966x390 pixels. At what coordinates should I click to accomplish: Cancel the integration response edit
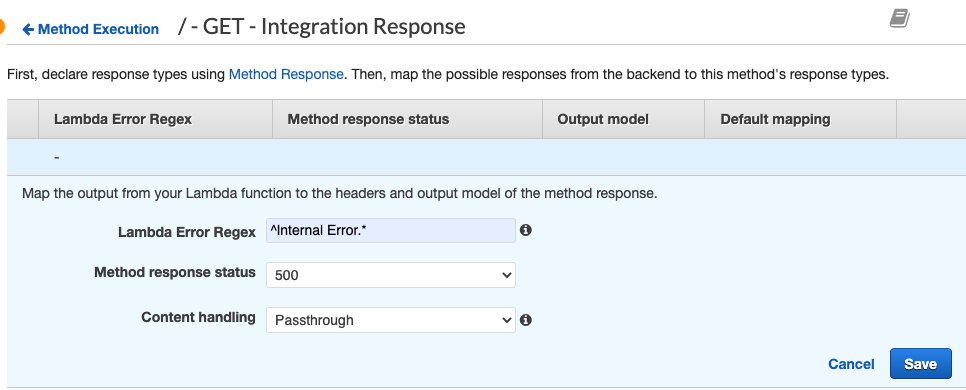click(x=851, y=364)
